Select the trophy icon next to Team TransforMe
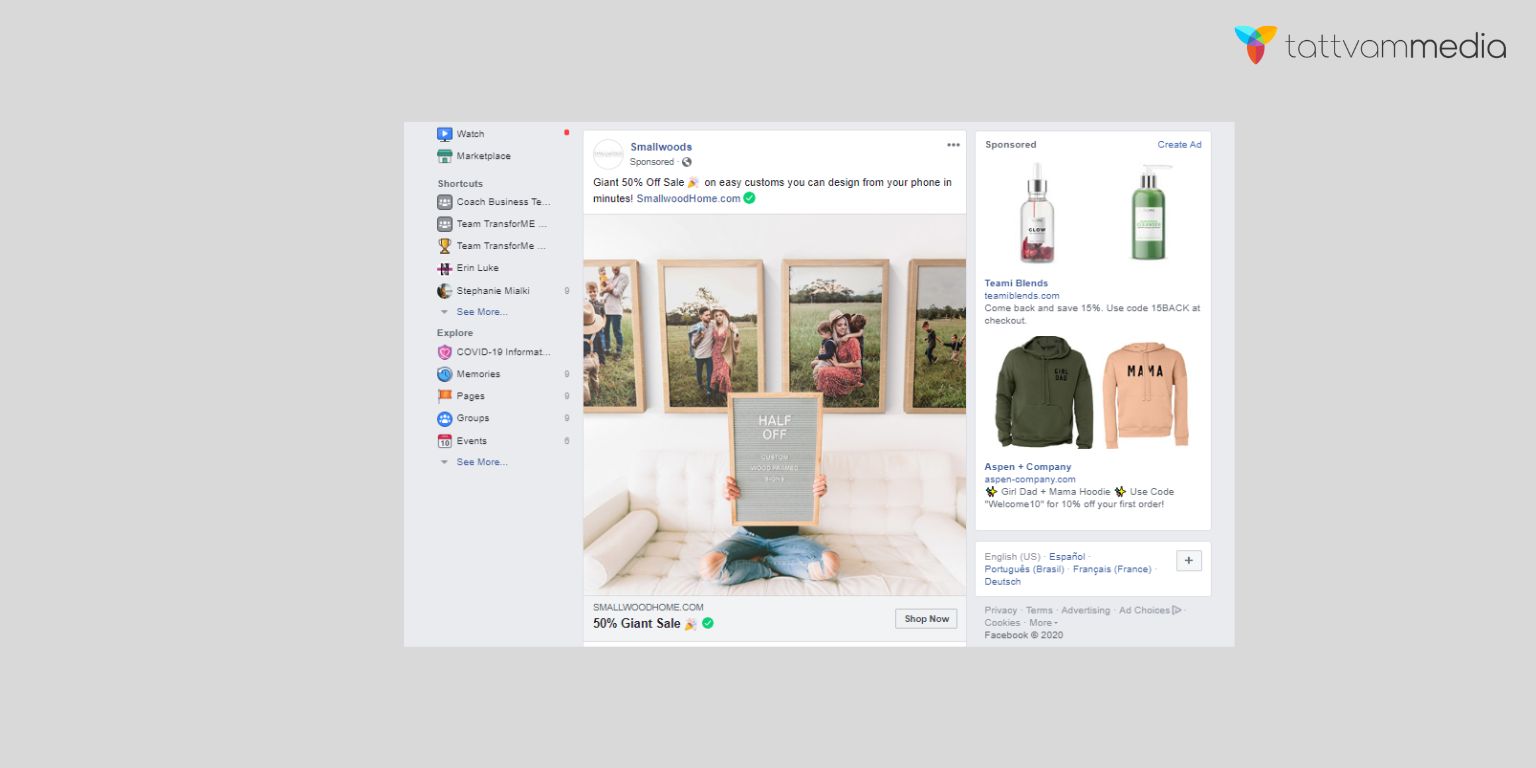Screen dimensions: 1536x768 pos(445,246)
